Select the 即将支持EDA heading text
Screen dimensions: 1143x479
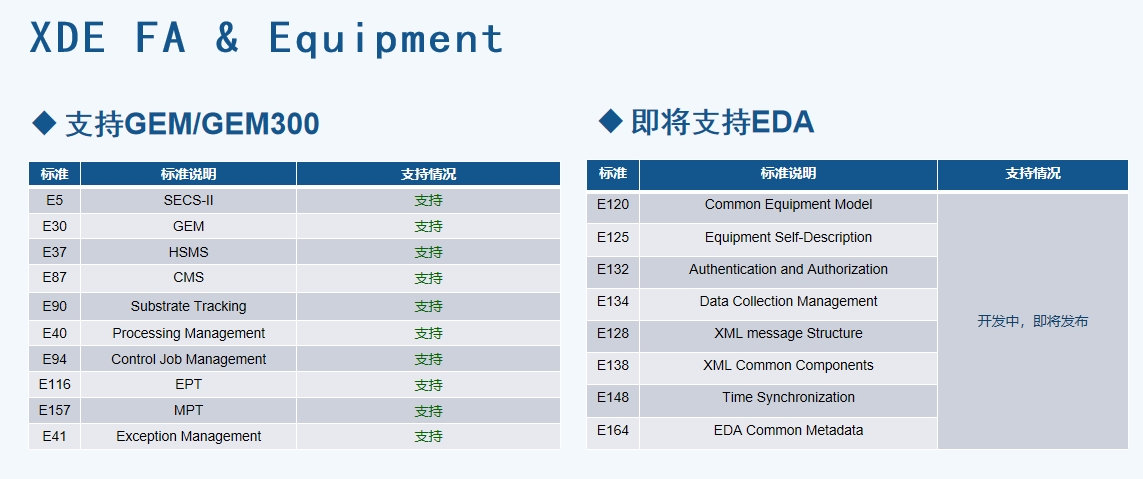pos(722,123)
